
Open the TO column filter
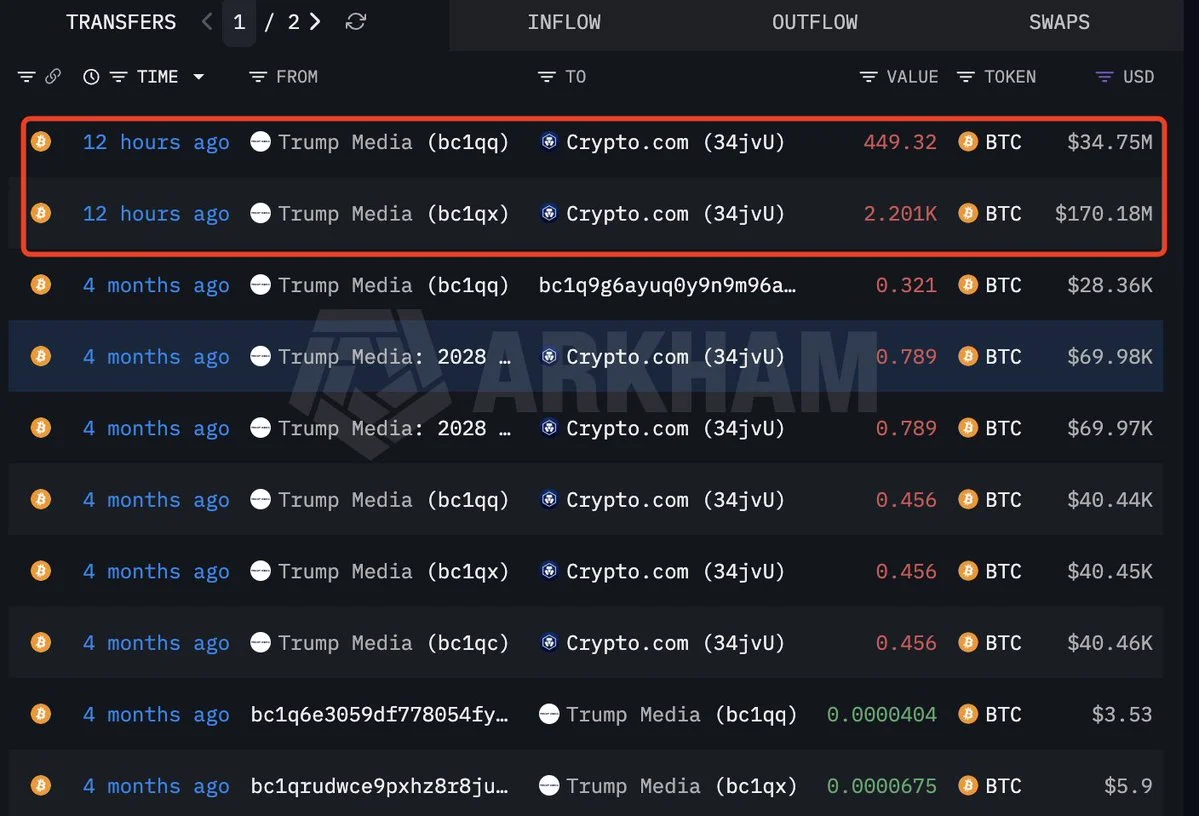(x=547, y=76)
